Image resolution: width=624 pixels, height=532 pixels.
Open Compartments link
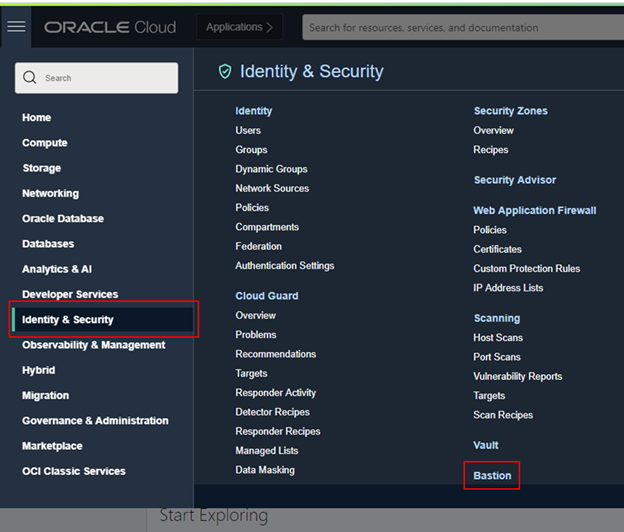point(265,227)
